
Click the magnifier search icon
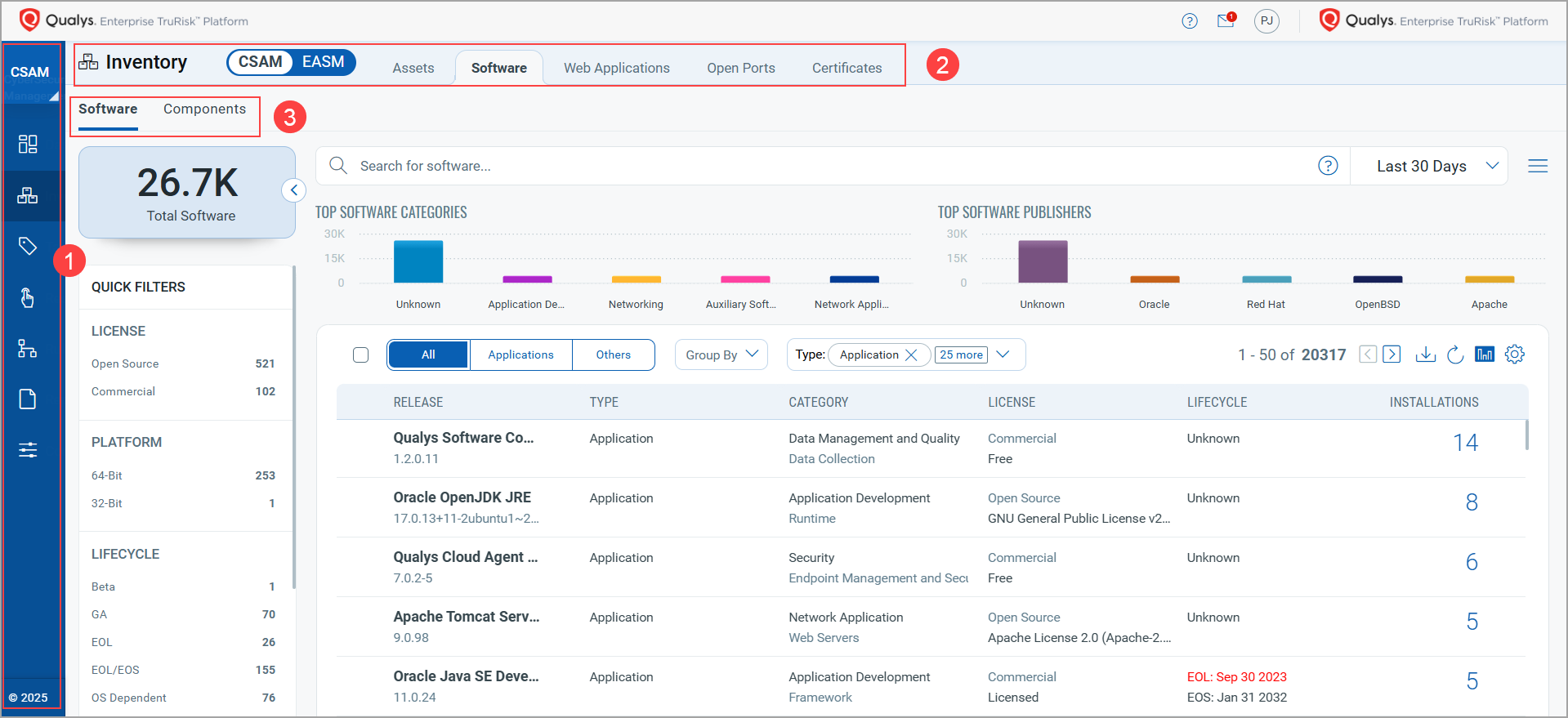click(338, 166)
